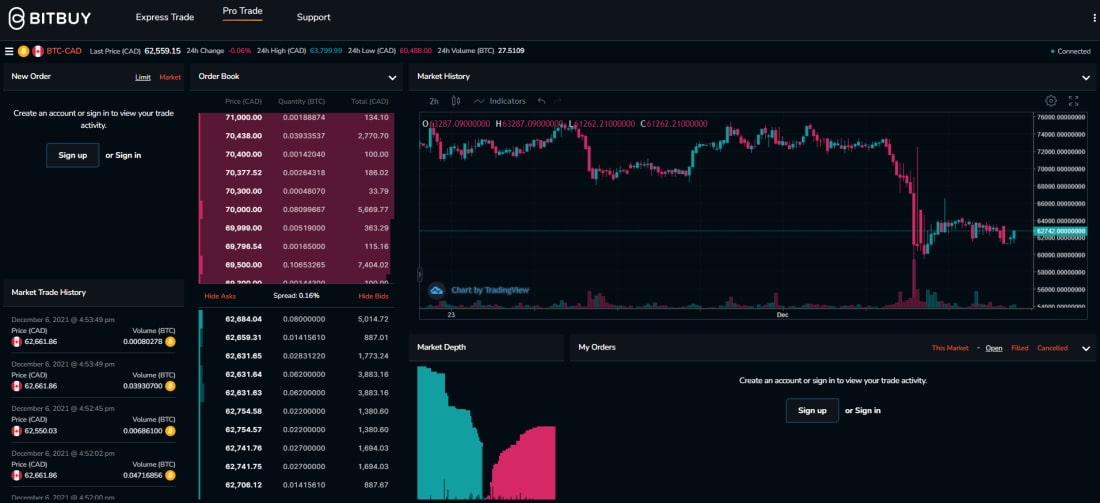
Task: Open chart Indicators menu
Action: click(499, 101)
